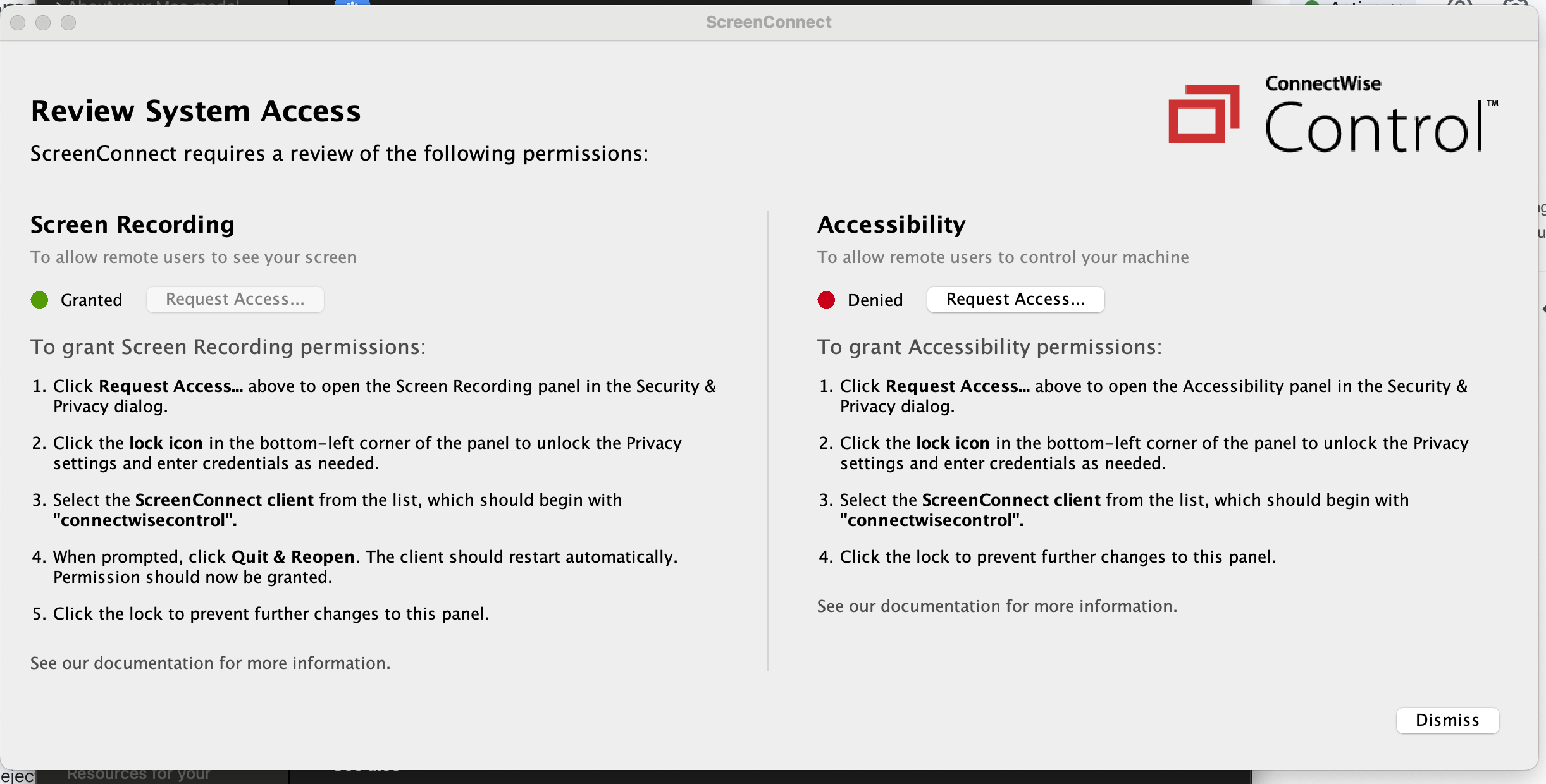Viewport: 1546px width, 784px height.
Task: Click the green Granted status dot
Action: [x=40, y=300]
